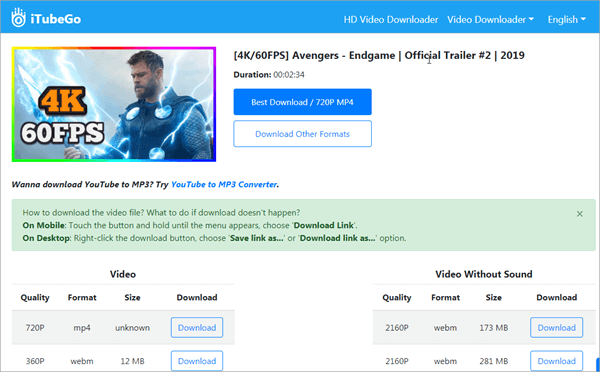Viewport: 600px width, 372px height.
Task: Expand the Video Downloader dropdown menu
Action: pyautogui.click(x=490, y=20)
